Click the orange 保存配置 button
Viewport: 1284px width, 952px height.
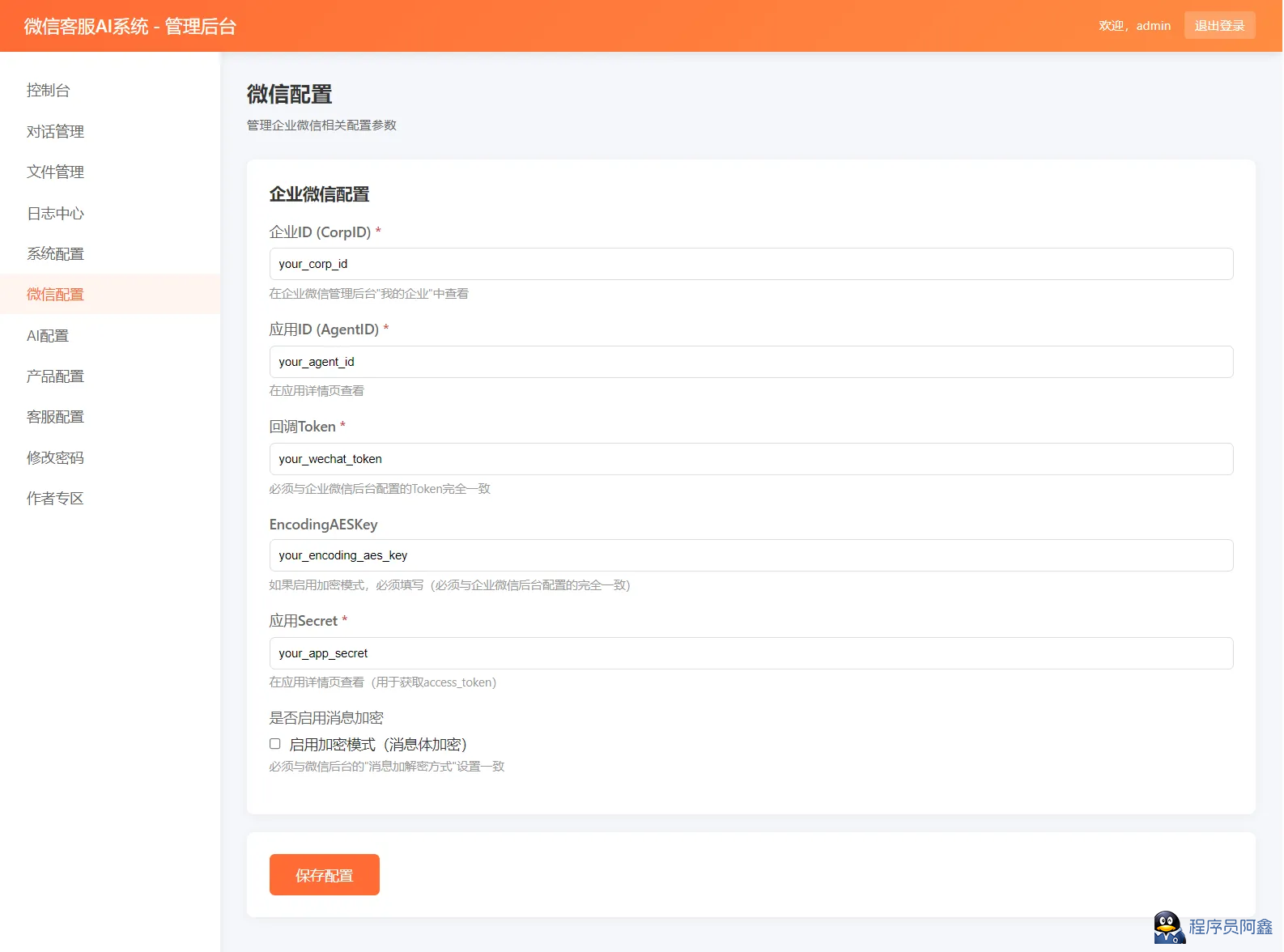(324, 874)
